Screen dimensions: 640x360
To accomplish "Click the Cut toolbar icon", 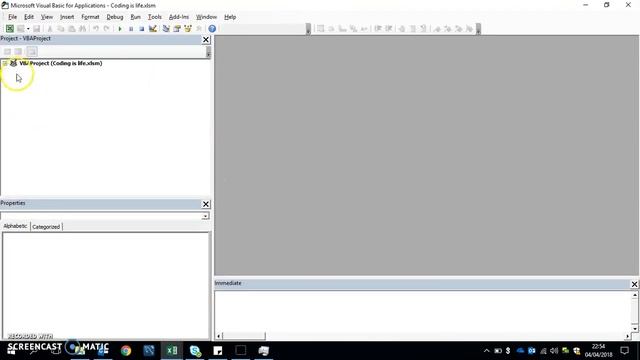I will coord(50,29).
